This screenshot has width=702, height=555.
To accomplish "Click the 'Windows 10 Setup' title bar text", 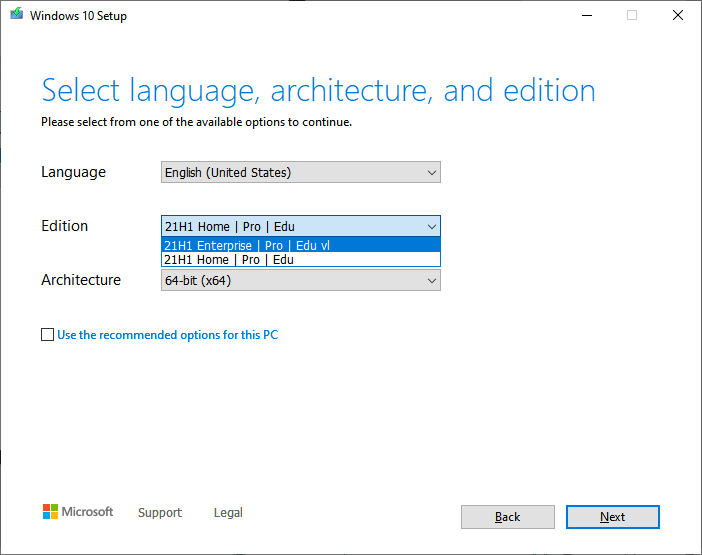I will (x=78, y=16).
